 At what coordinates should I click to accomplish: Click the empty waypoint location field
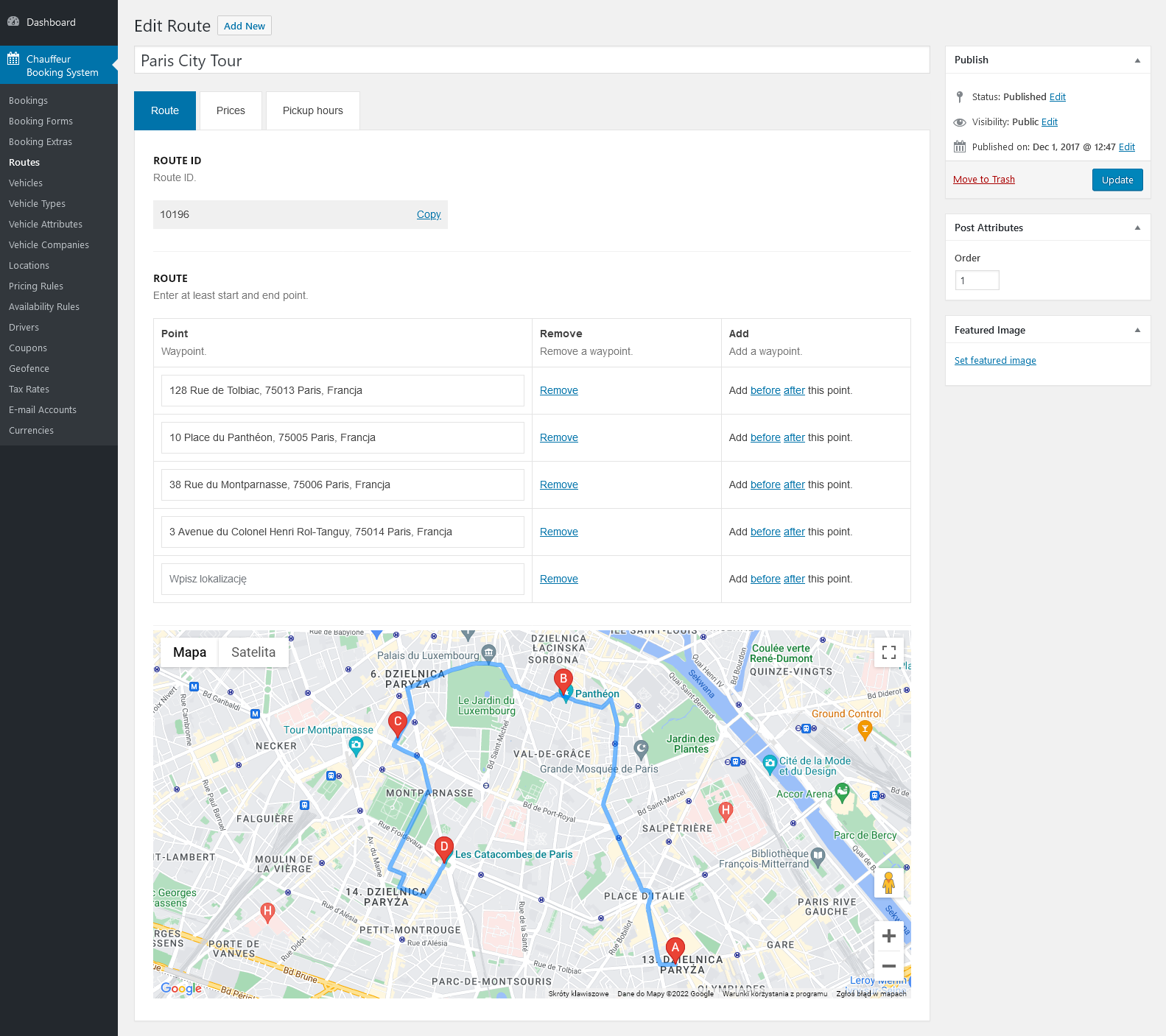(x=343, y=579)
